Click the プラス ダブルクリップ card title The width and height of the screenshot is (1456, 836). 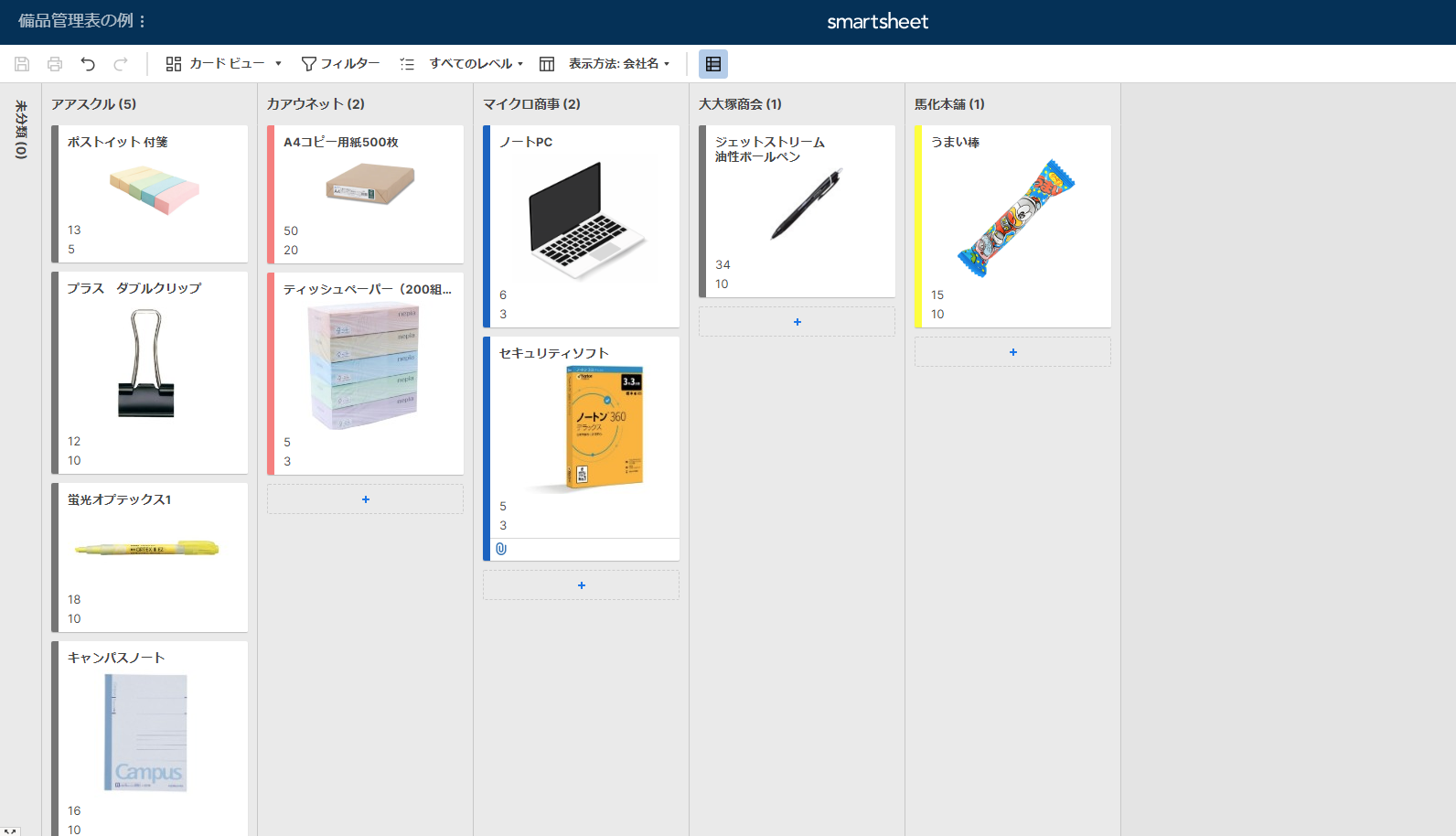click(134, 288)
